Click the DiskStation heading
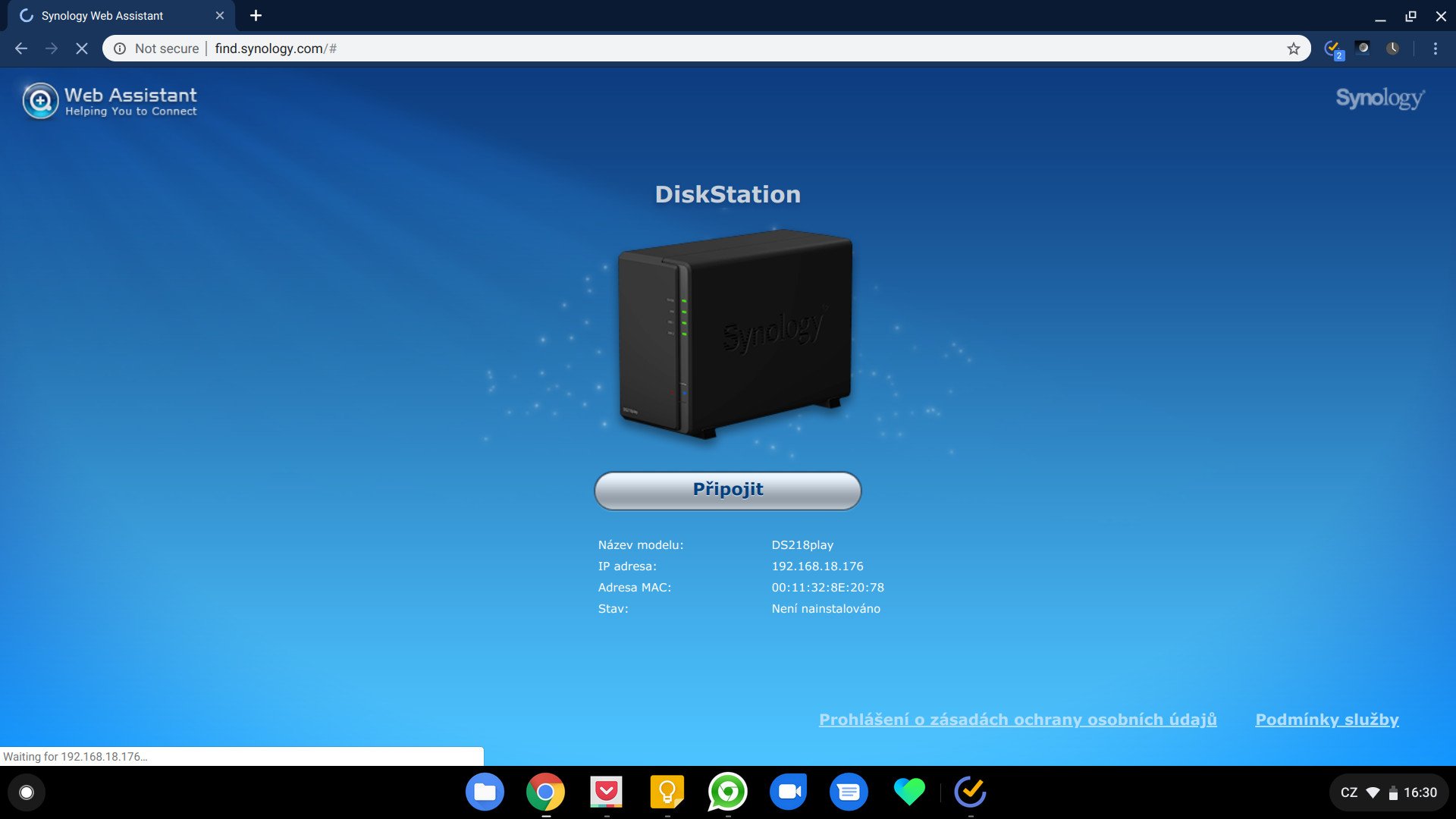 tap(727, 194)
